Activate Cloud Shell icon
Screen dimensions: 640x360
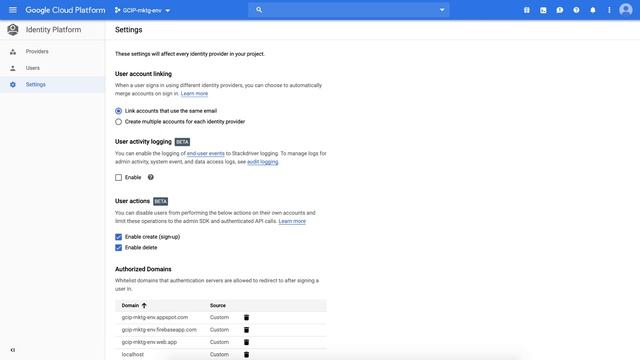pyautogui.click(x=543, y=10)
